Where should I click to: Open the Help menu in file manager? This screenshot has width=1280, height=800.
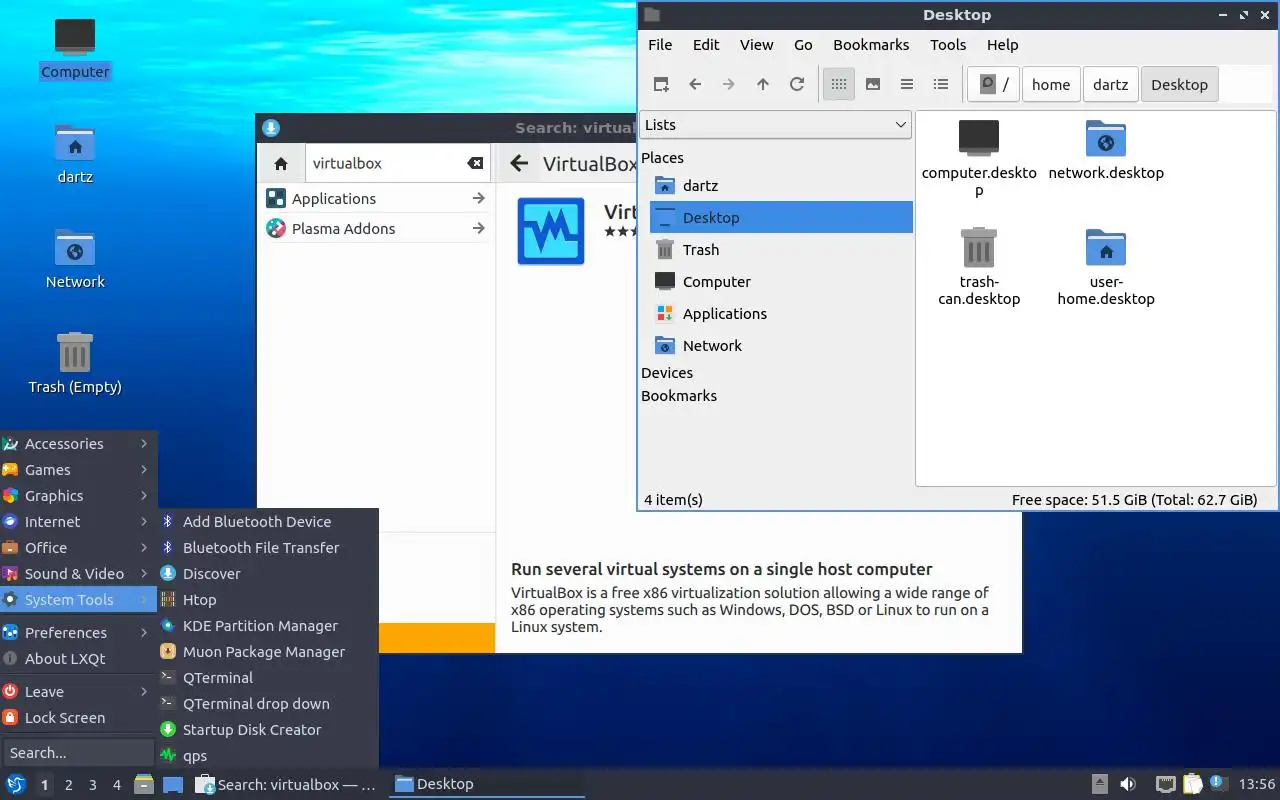pos(1002,45)
